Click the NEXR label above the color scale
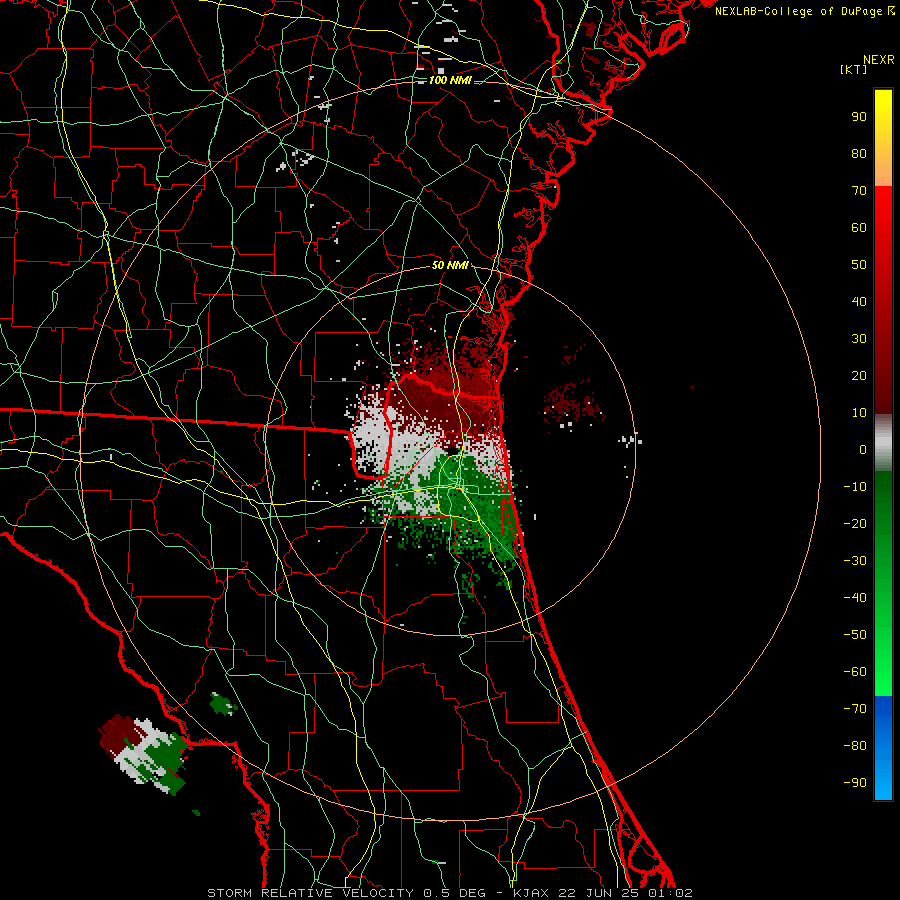Viewport: 900px width, 900px height. click(x=878, y=60)
